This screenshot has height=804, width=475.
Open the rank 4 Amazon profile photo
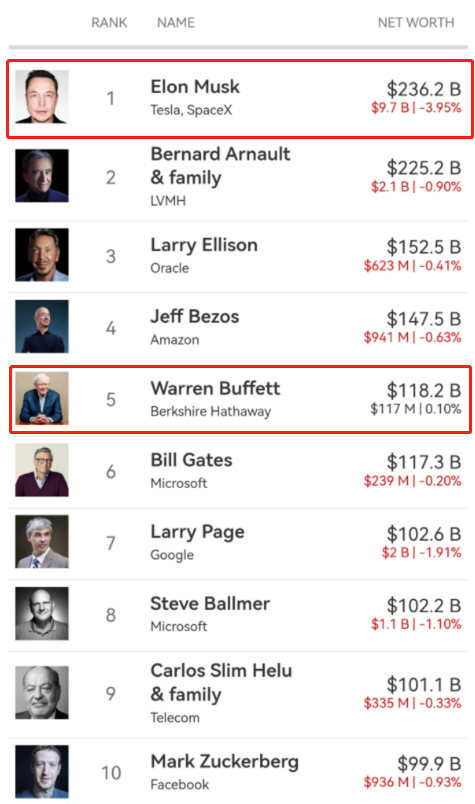coord(42,327)
